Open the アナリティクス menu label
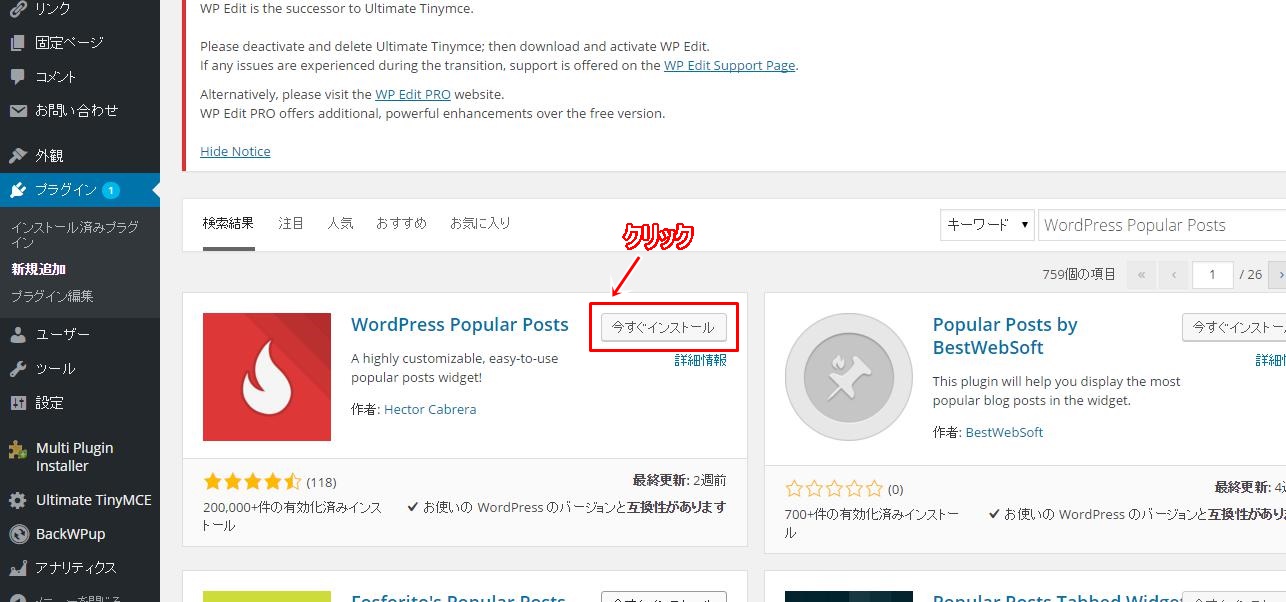 (x=76, y=568)
